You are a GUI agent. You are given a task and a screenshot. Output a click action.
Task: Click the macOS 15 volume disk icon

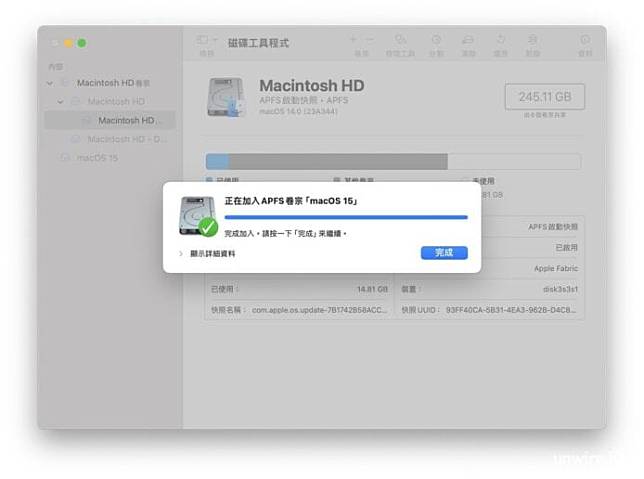[65, 158]
